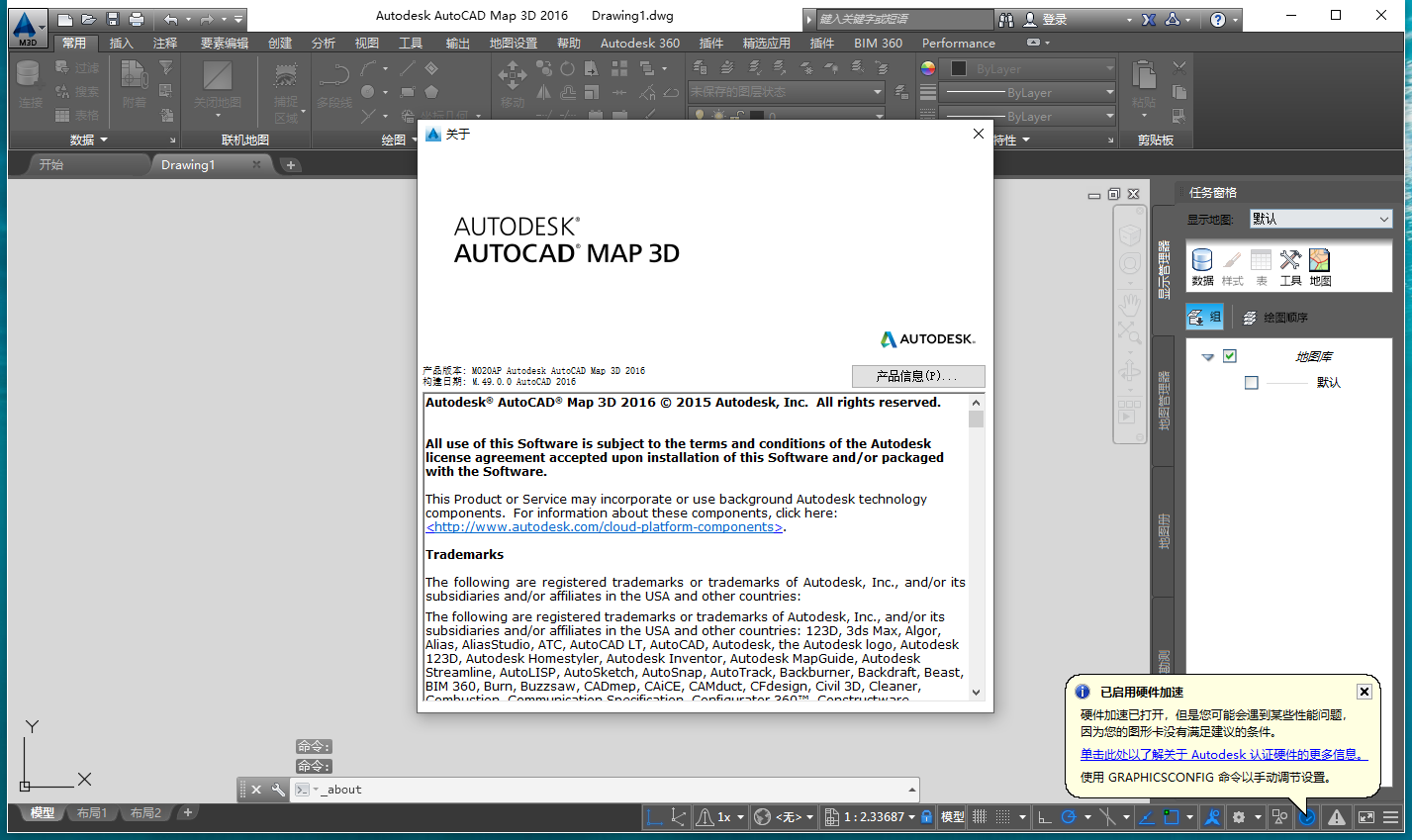
Task: Click the 工具 (Tools) icon in Task pane
Action: (x=1290, y=260)
